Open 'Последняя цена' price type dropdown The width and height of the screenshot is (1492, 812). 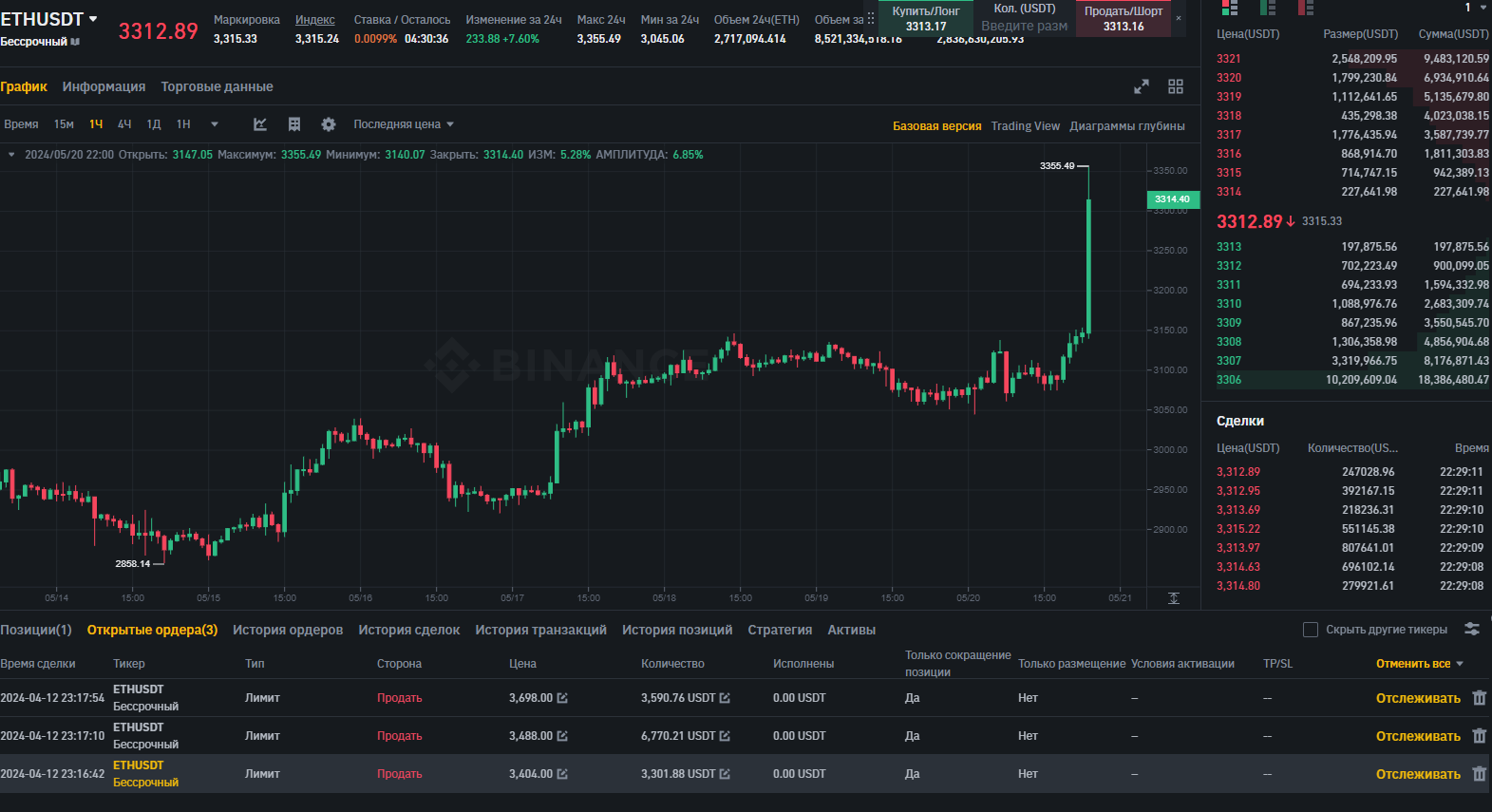coord(404,124)
